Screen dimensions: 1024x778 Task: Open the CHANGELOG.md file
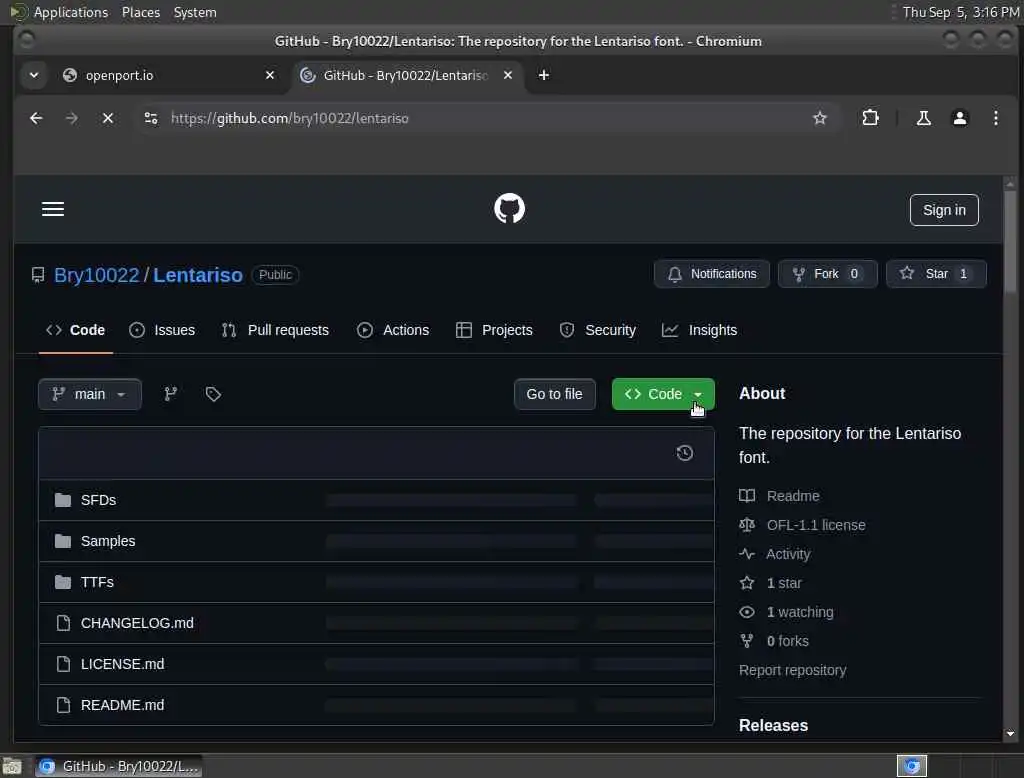137,623
